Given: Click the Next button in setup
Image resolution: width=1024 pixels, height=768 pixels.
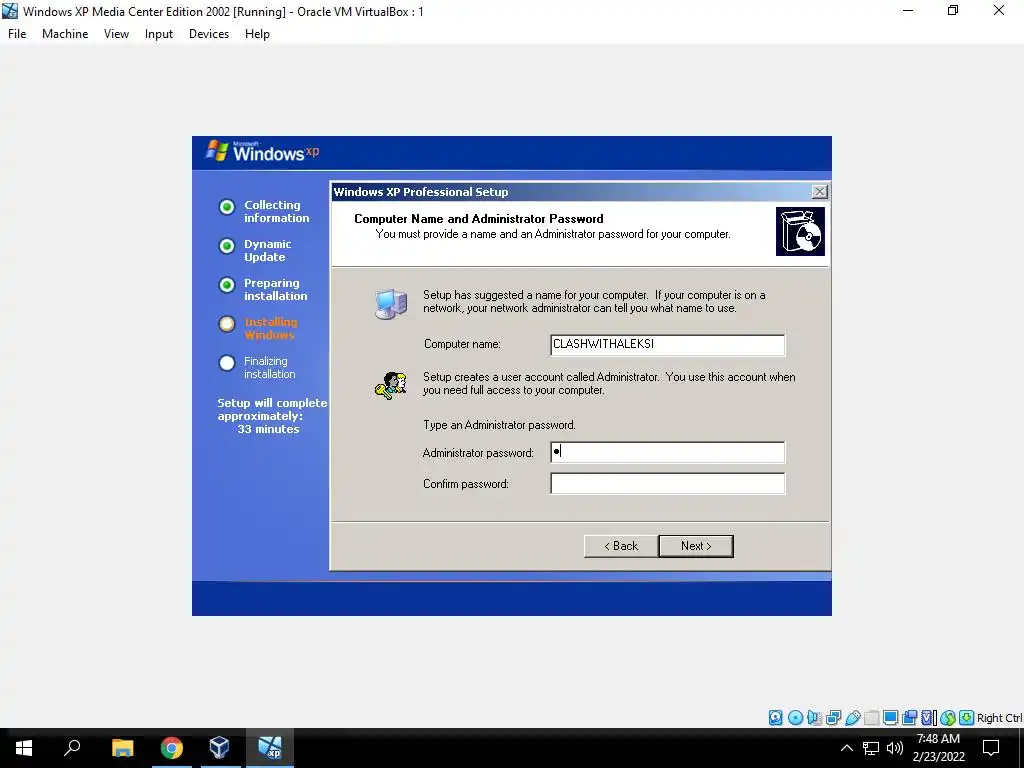Looking at the screenshot, I should pos(696,546).
